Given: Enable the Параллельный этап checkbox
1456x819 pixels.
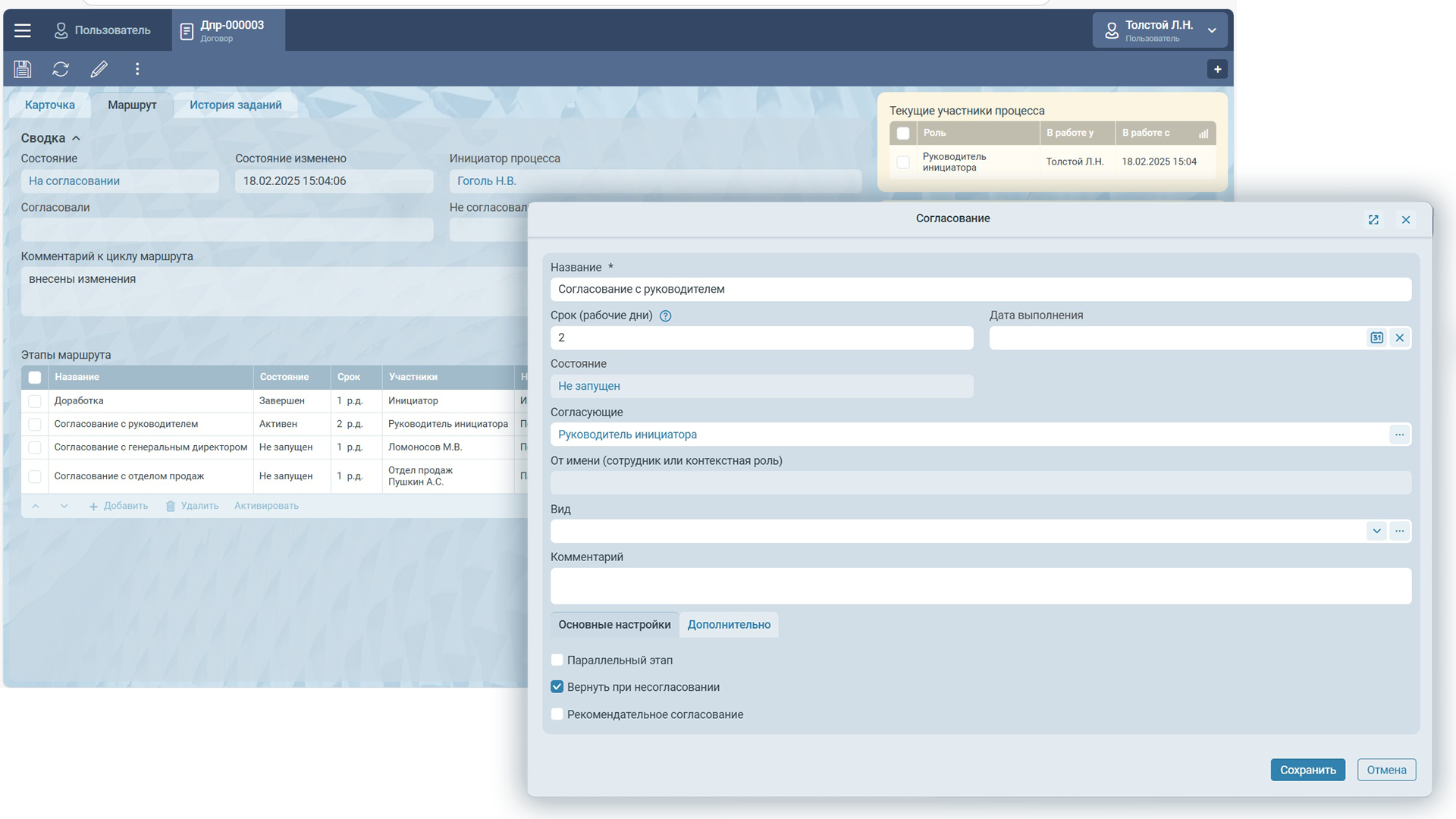Looking at the screenshot, I should tap(557, 660).
